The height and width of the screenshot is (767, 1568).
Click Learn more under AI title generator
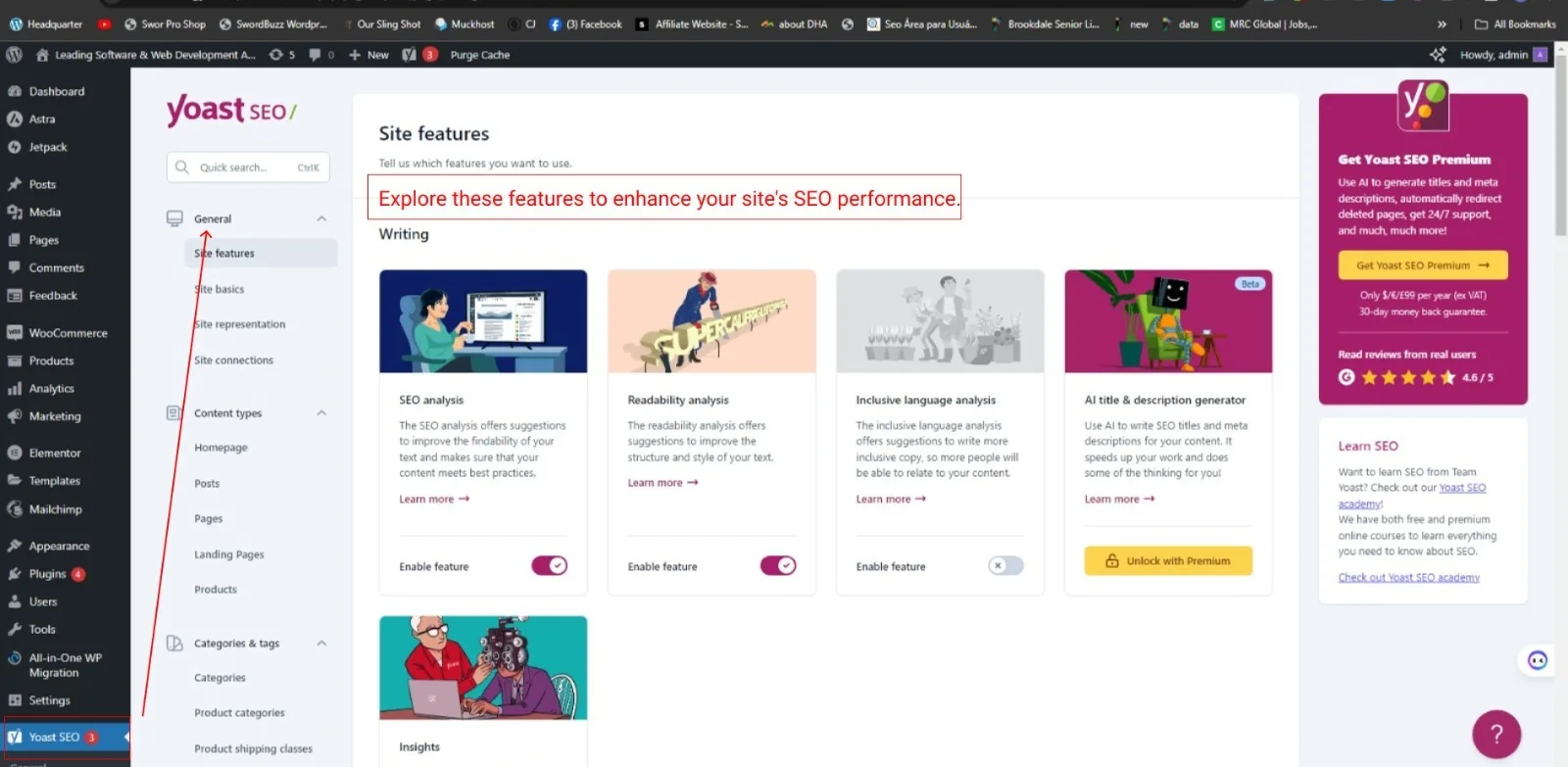[1119, 499]
